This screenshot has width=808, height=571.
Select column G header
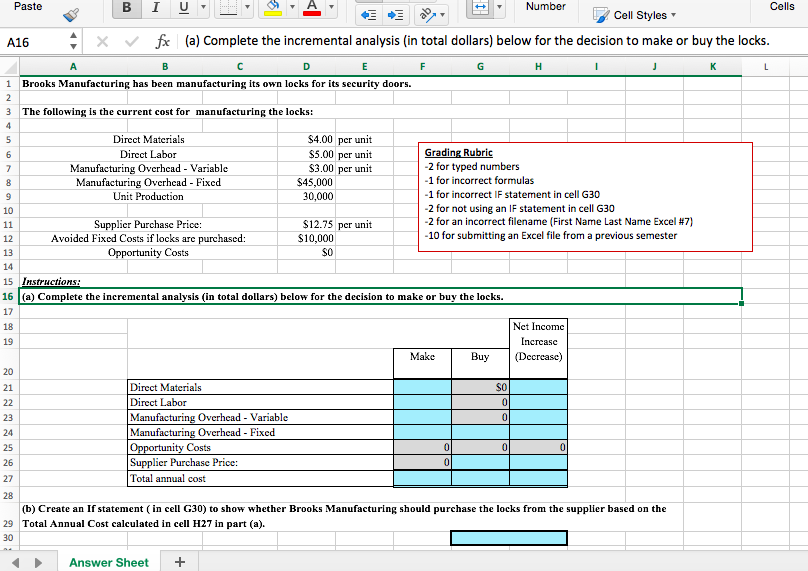(x=480, y=66)
